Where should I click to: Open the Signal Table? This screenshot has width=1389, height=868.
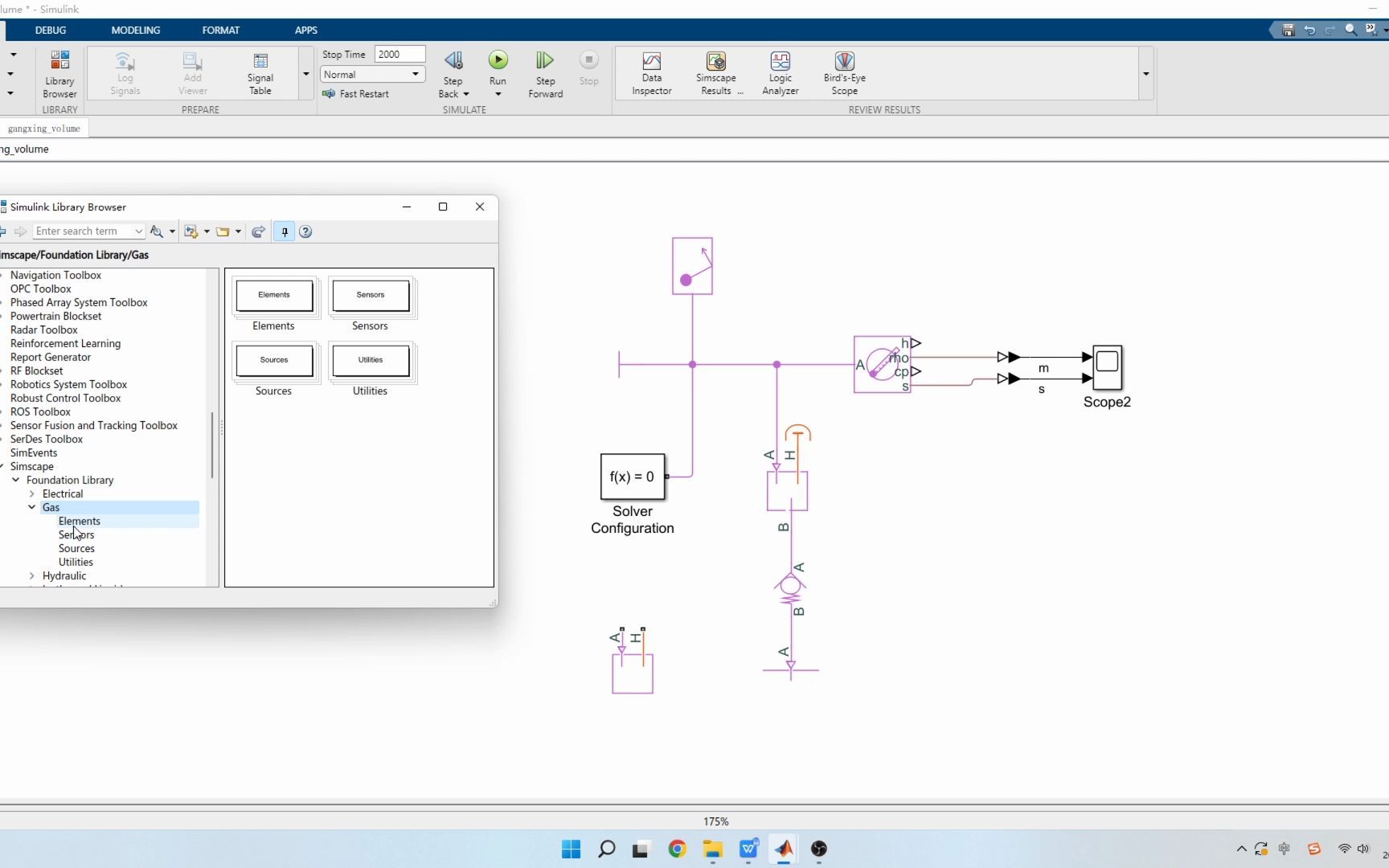(x=260, y=73)
